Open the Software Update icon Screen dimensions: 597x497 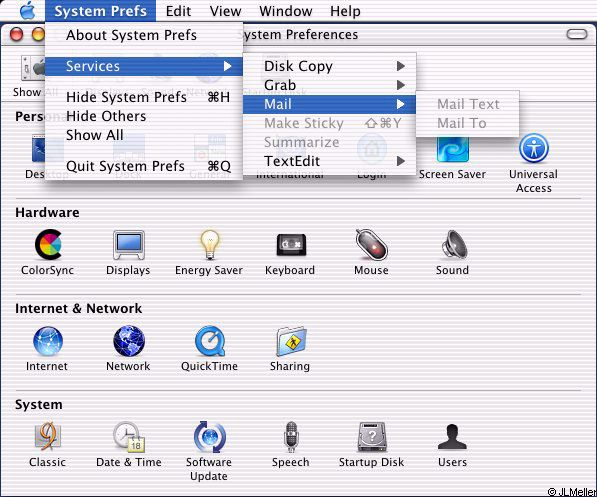coord(209,436)
